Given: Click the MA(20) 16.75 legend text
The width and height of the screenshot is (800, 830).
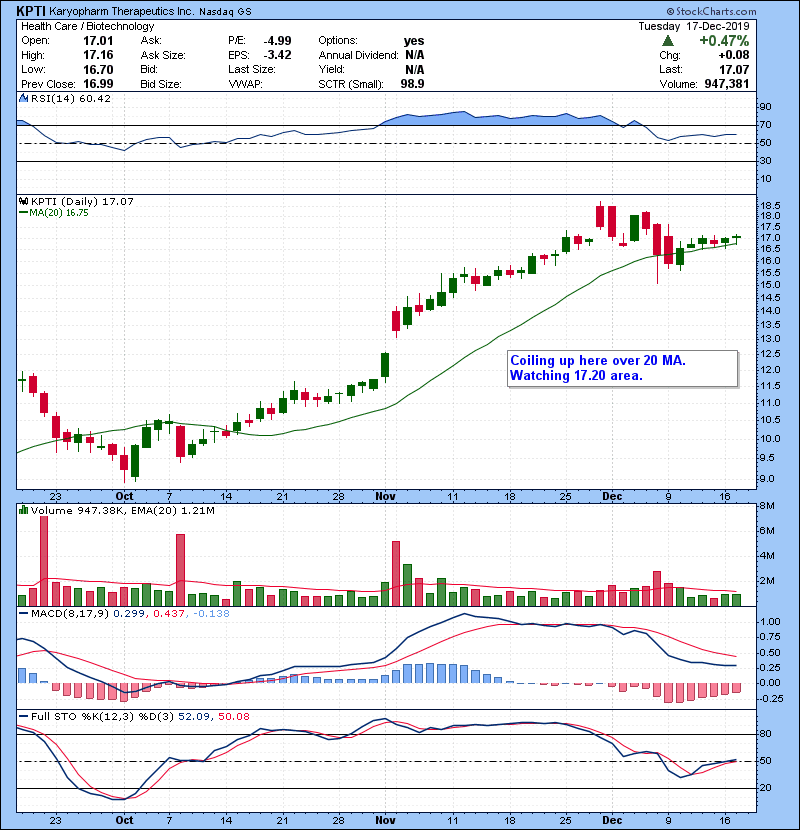Looking at the screenshot, I should (x=59, y=213).
